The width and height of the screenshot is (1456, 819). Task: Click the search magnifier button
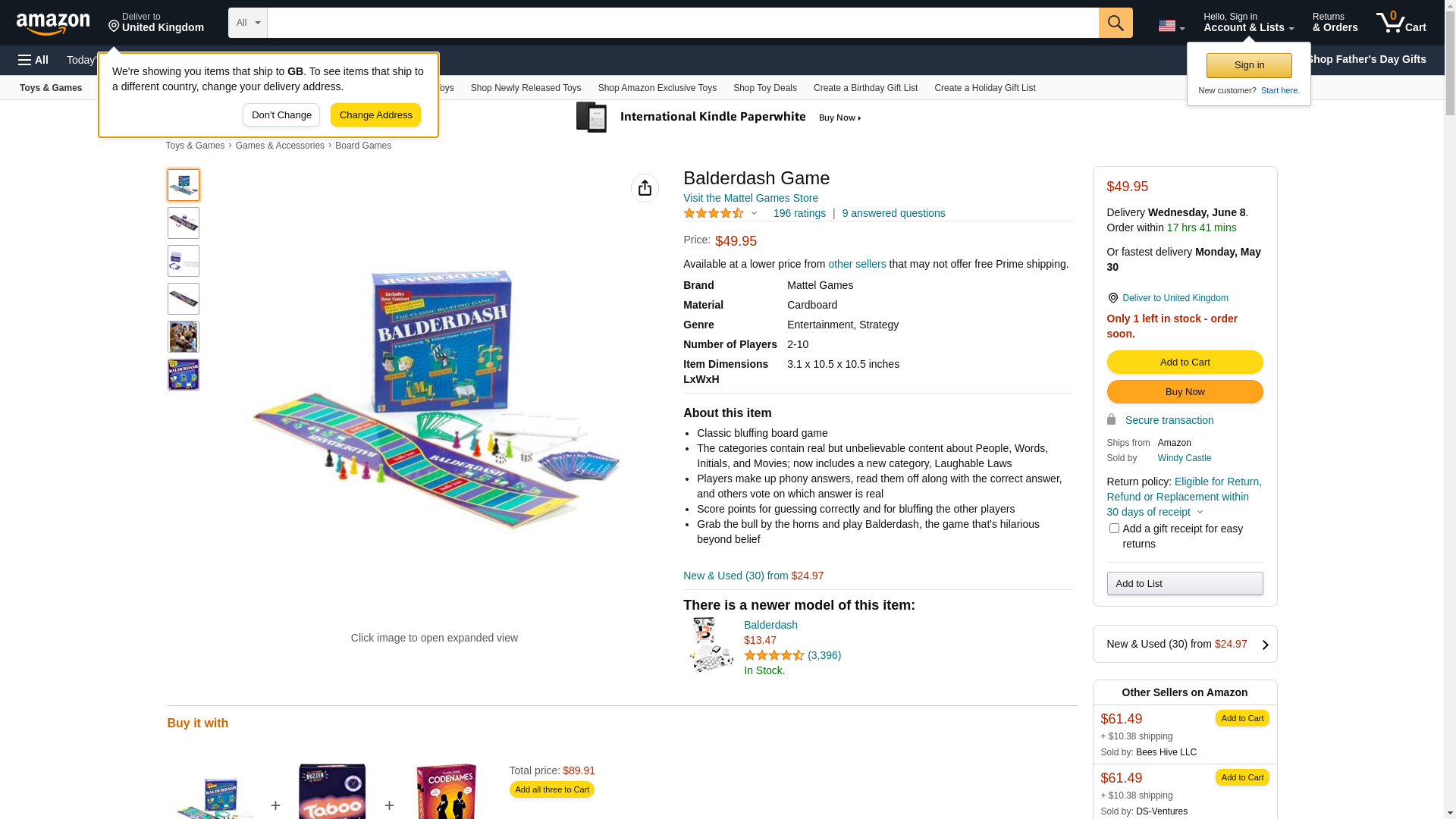tap(1116, 23)
